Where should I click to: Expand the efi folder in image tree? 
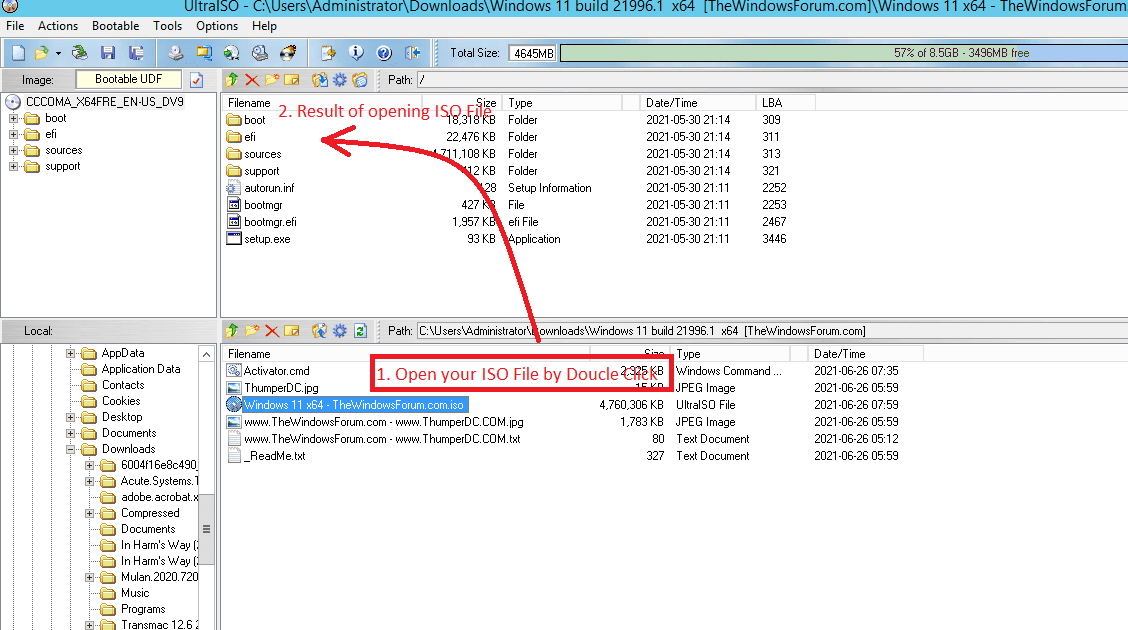pos(13,134)
